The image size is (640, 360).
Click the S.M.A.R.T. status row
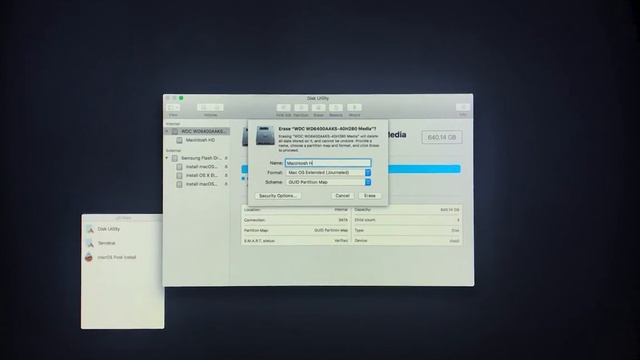pos(296,241)
